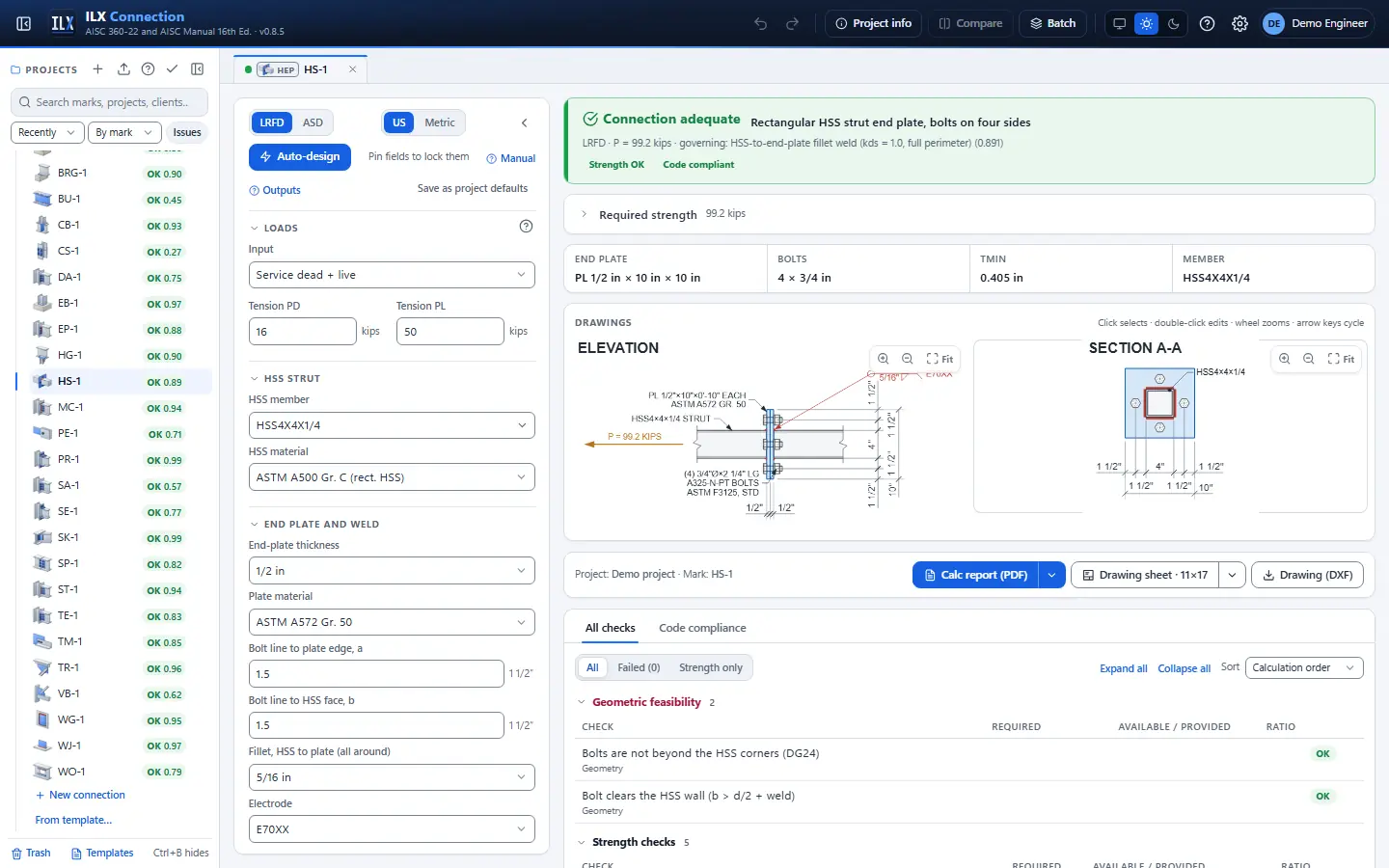Open End-plate thickness dropdown
Image resolution: width=1389 pixels, height=868 pixels.
[392, 571]
